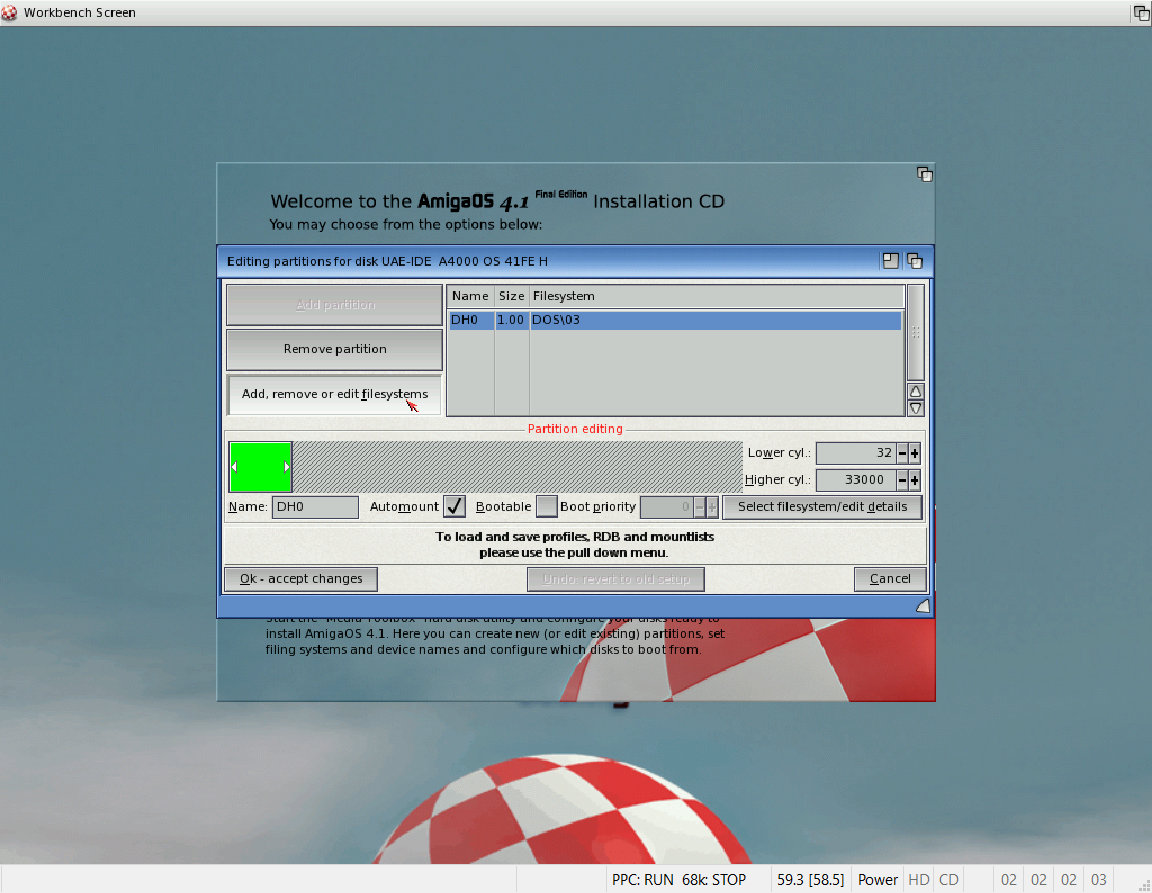Decrease Lower cyl. with minus button

pos(902,453)
